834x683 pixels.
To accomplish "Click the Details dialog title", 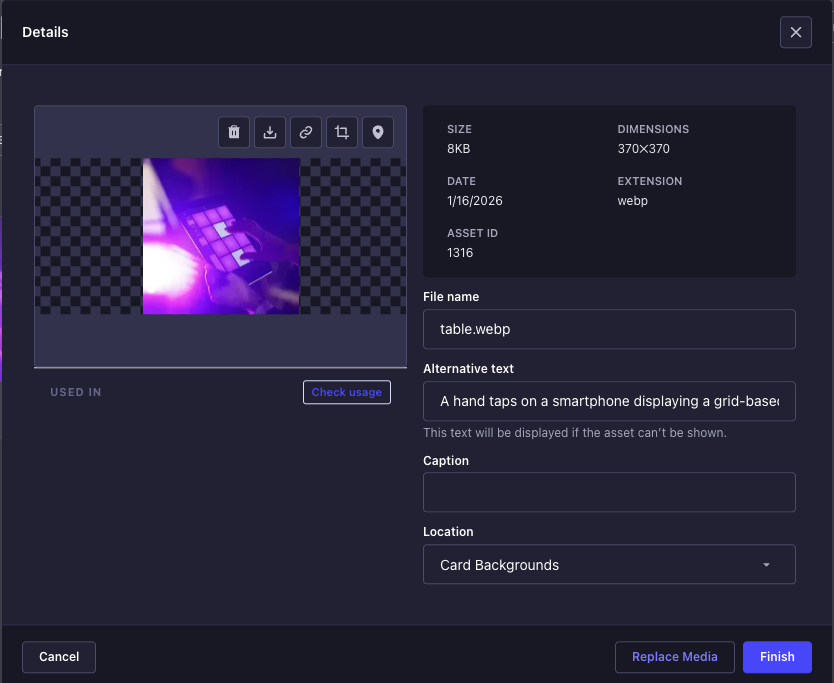I will click(45, 32).
